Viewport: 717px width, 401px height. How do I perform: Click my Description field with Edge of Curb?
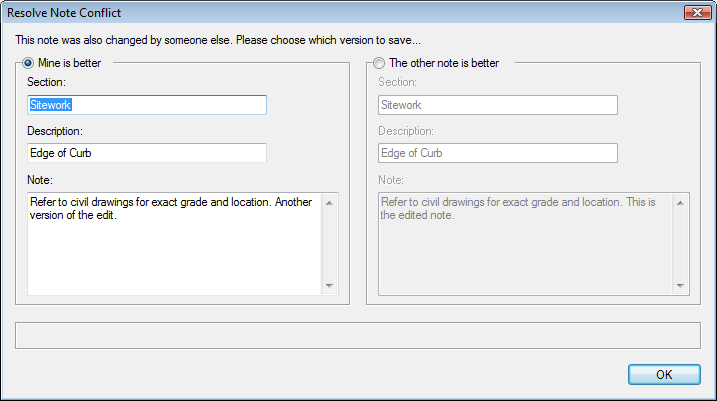147,153
